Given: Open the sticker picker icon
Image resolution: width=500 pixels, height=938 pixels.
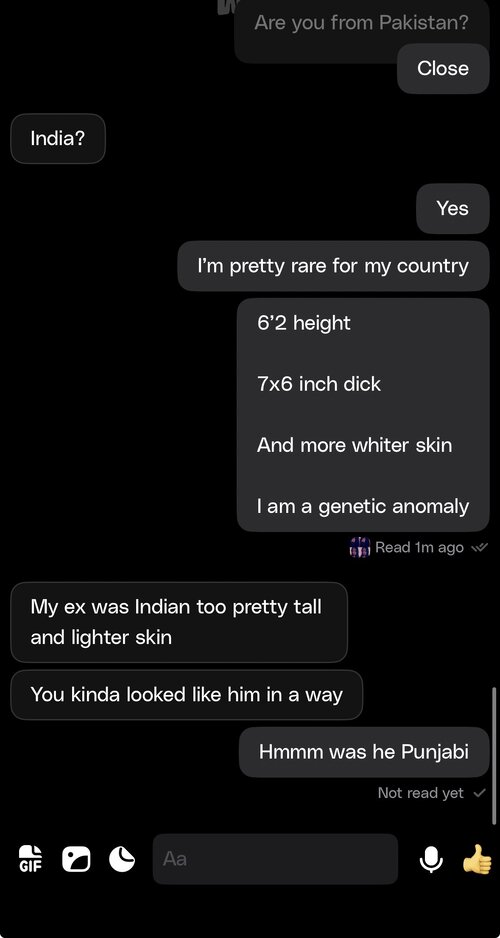Looking at the screenshot, I should tap(122, 859).
